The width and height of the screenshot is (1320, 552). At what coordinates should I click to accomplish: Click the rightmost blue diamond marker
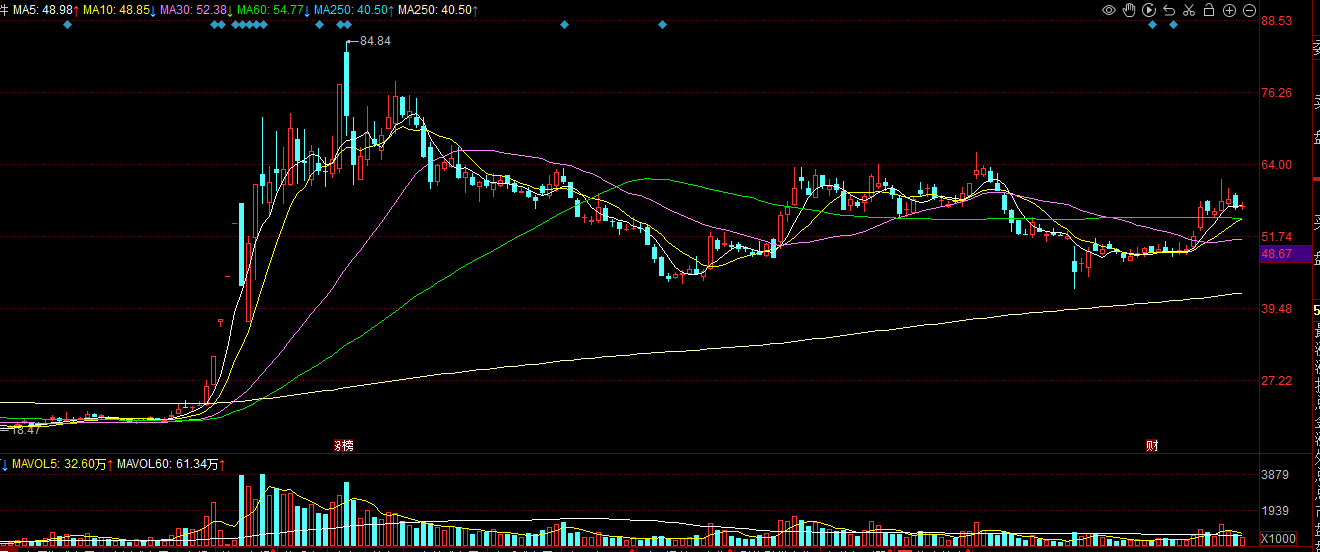[x=1173, y=24]
